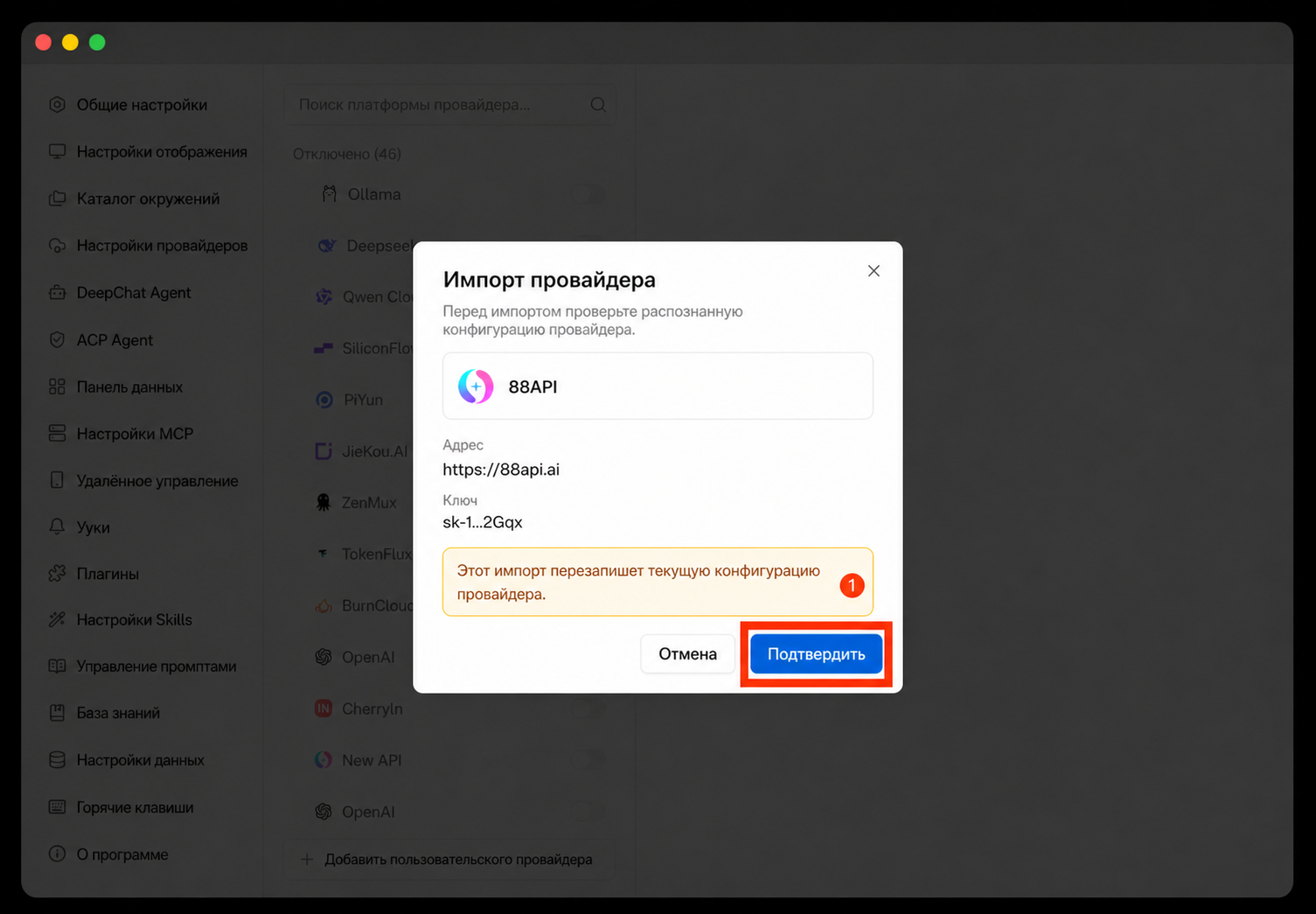Select the ACP Agent shield icon
This screenshot has width=1316, height=914.
point(57,339)
